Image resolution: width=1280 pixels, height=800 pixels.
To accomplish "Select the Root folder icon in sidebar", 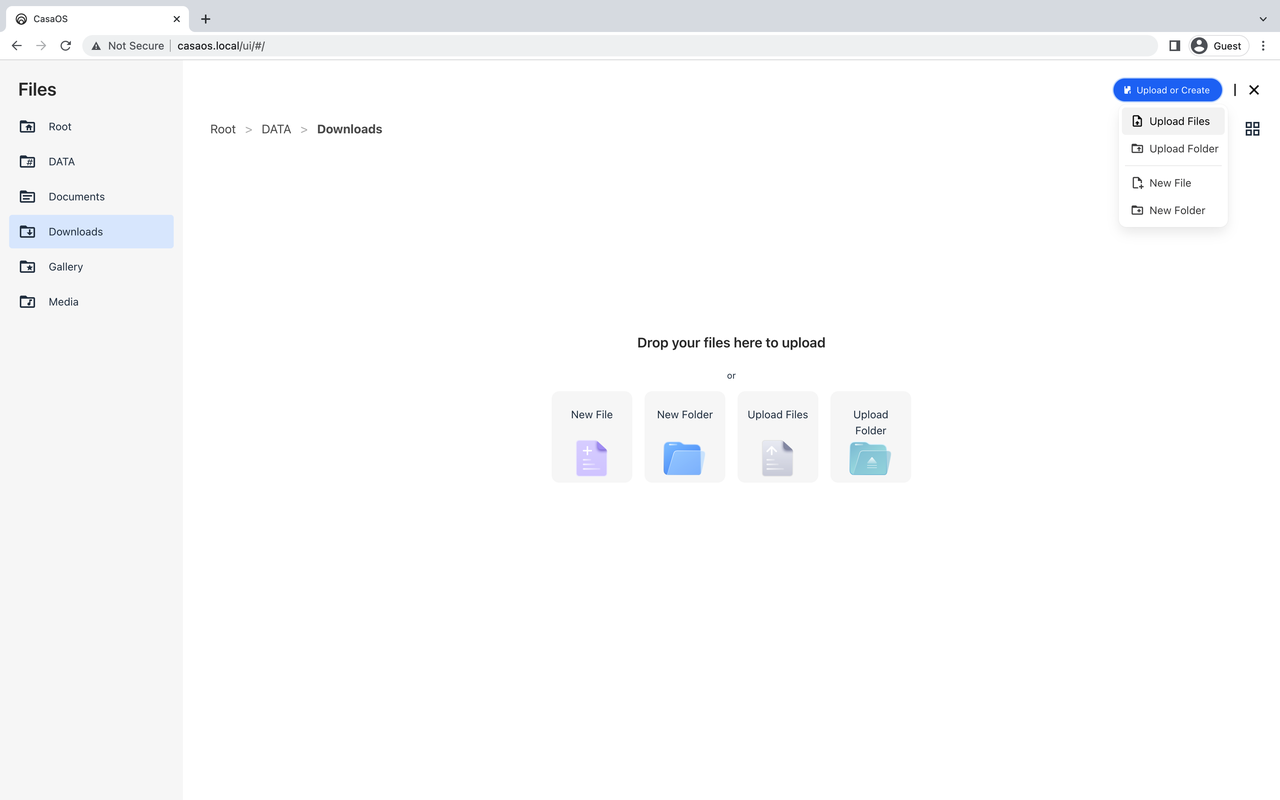I will (x=27, y=126).
